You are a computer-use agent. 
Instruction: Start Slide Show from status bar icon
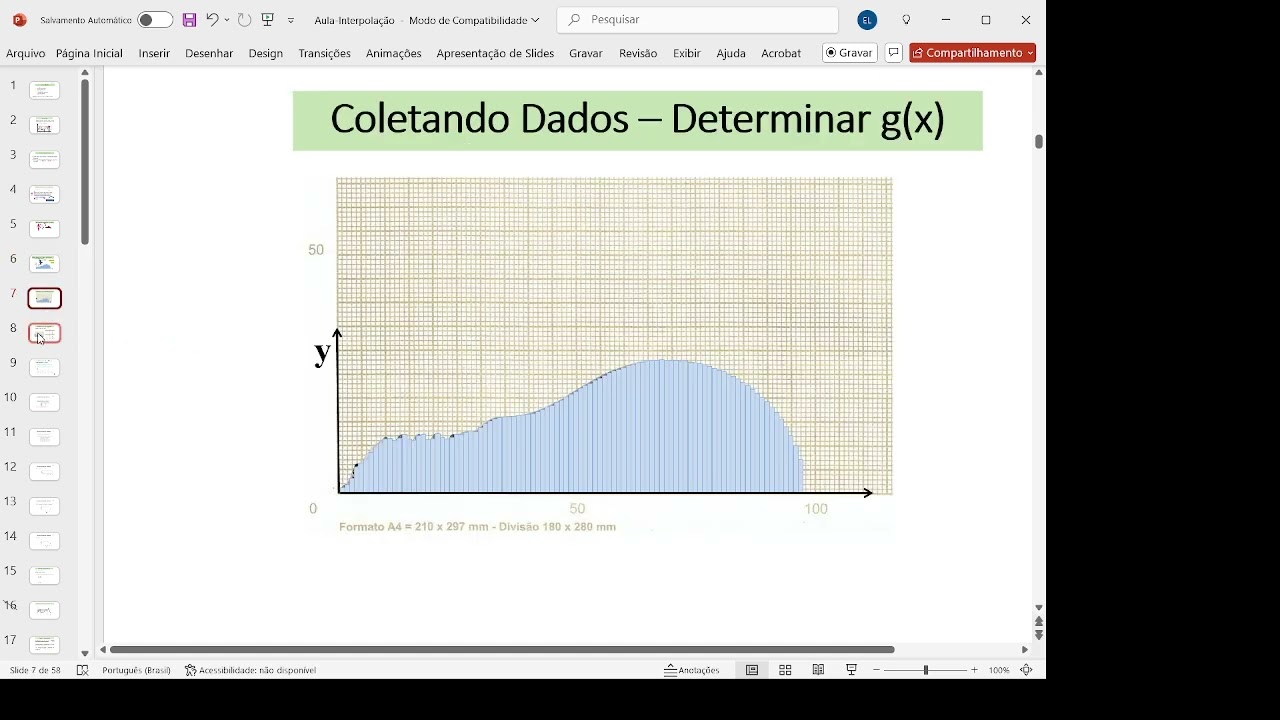[x=851, y=670]
